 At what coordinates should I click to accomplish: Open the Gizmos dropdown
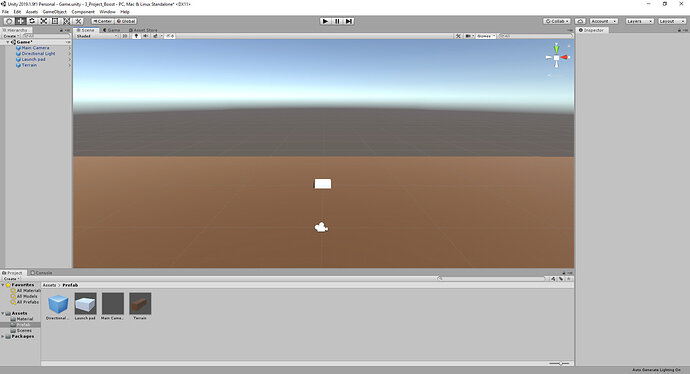click(486, 36)
